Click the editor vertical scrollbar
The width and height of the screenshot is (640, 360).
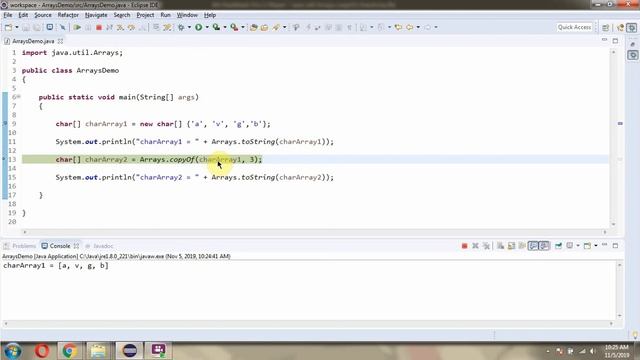pyautogui.click(x=613, y=138)
